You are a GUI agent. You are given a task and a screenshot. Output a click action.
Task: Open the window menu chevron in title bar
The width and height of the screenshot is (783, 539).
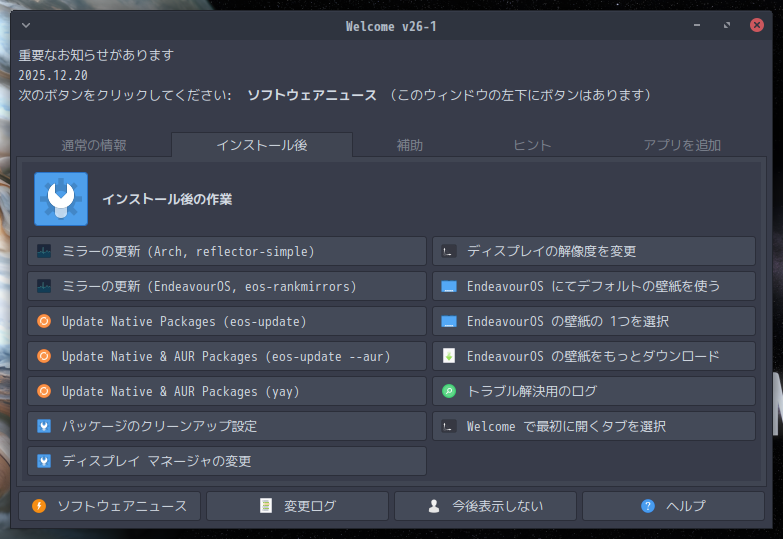tap(26, 25)
